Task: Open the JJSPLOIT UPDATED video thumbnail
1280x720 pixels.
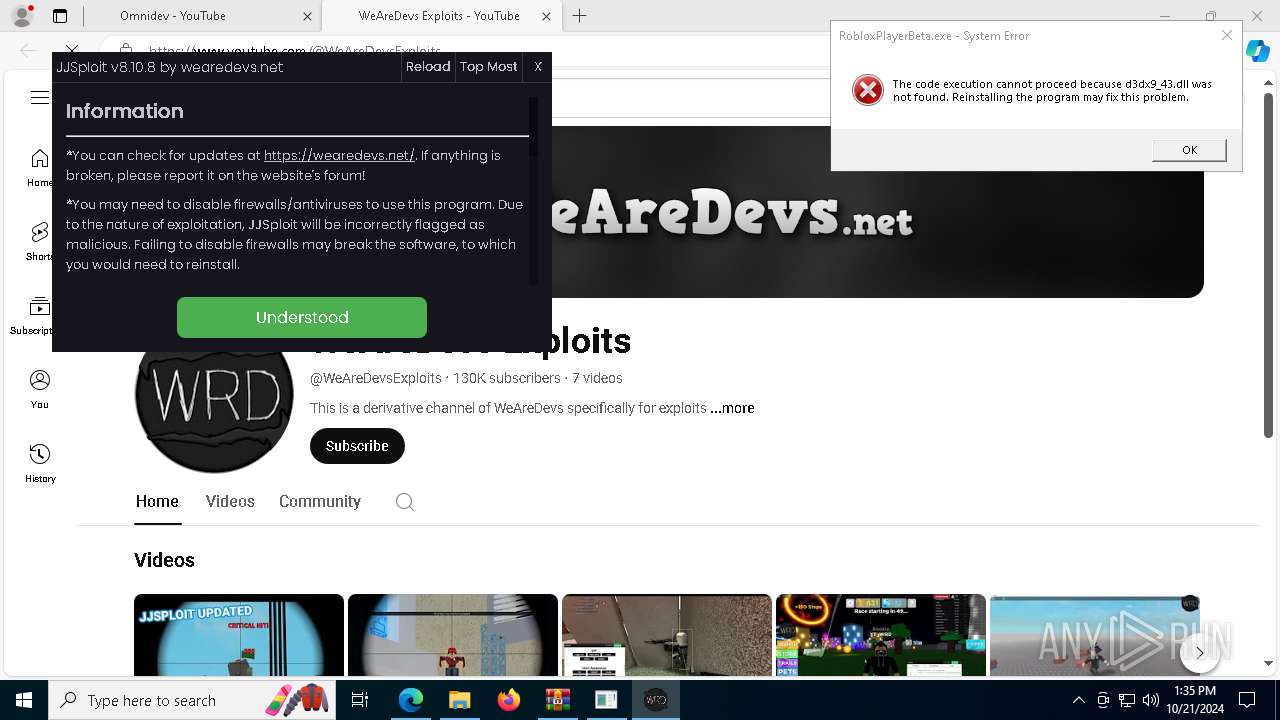Action: [x=239, y=635]
